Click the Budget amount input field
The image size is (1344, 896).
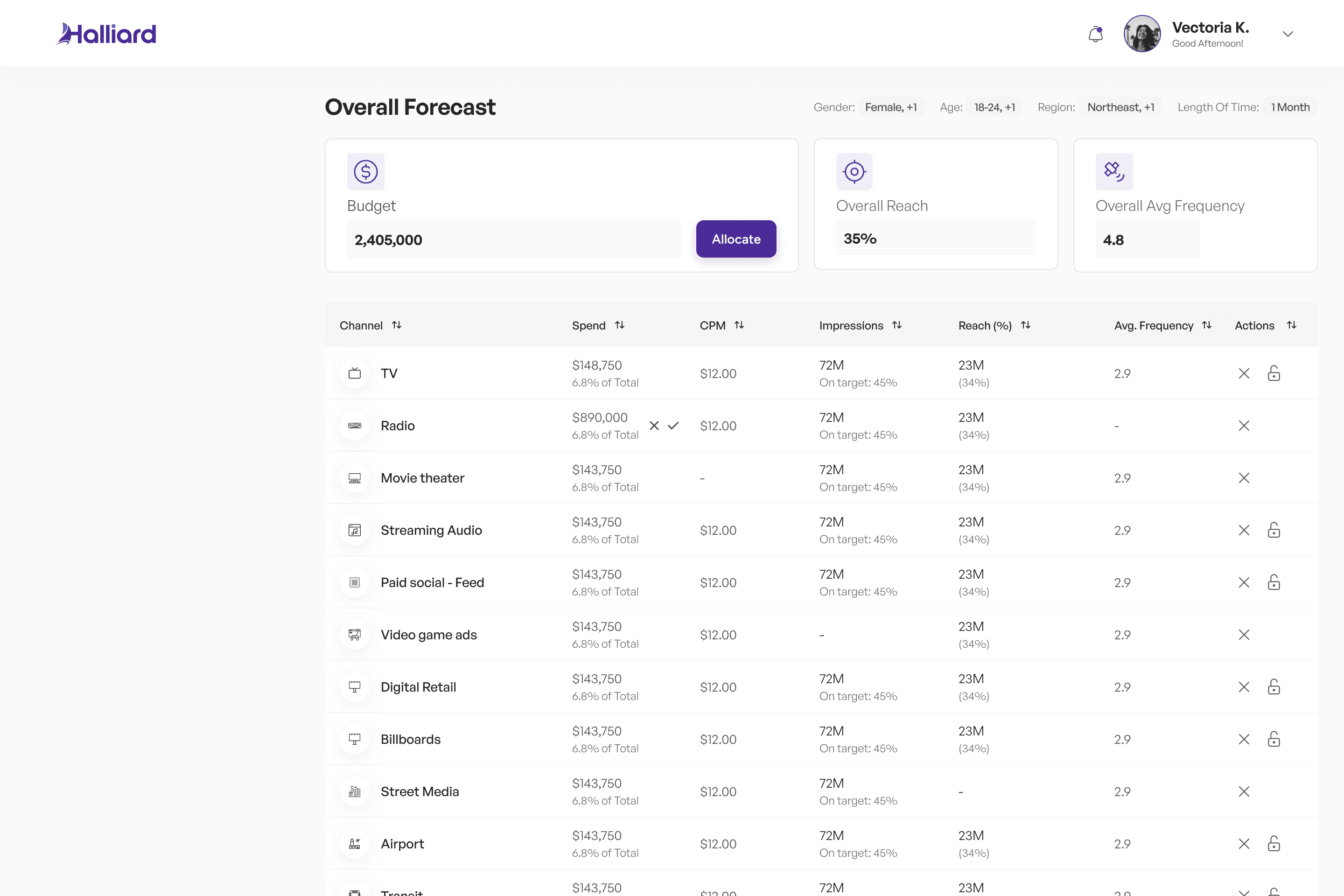click(513, 239)
